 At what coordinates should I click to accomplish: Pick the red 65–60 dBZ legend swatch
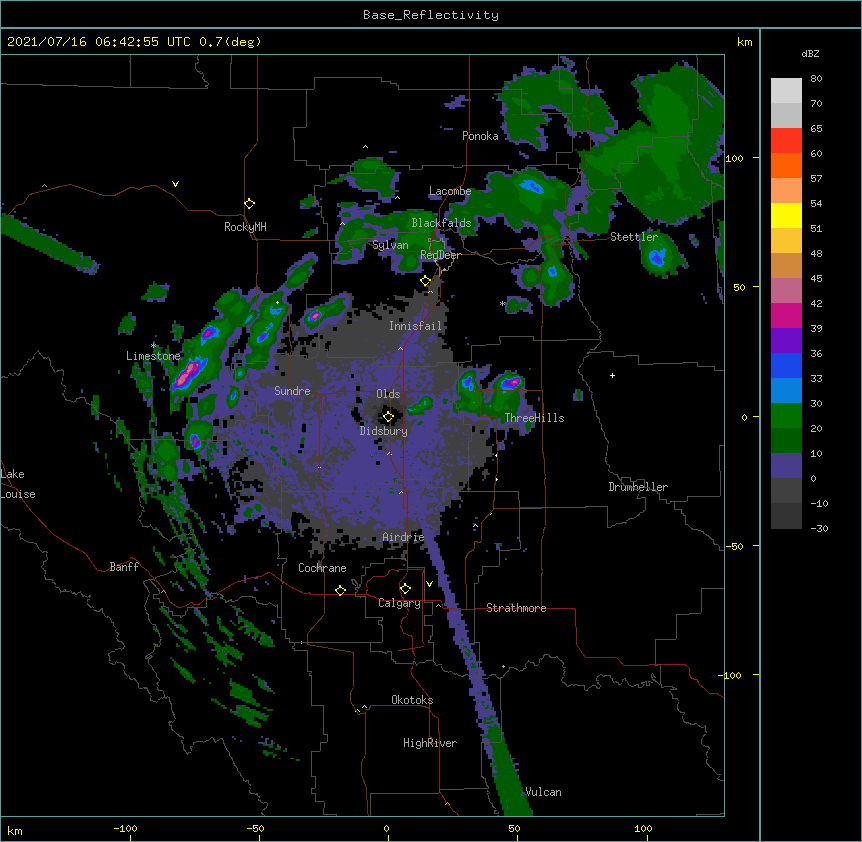coord(786,140)
